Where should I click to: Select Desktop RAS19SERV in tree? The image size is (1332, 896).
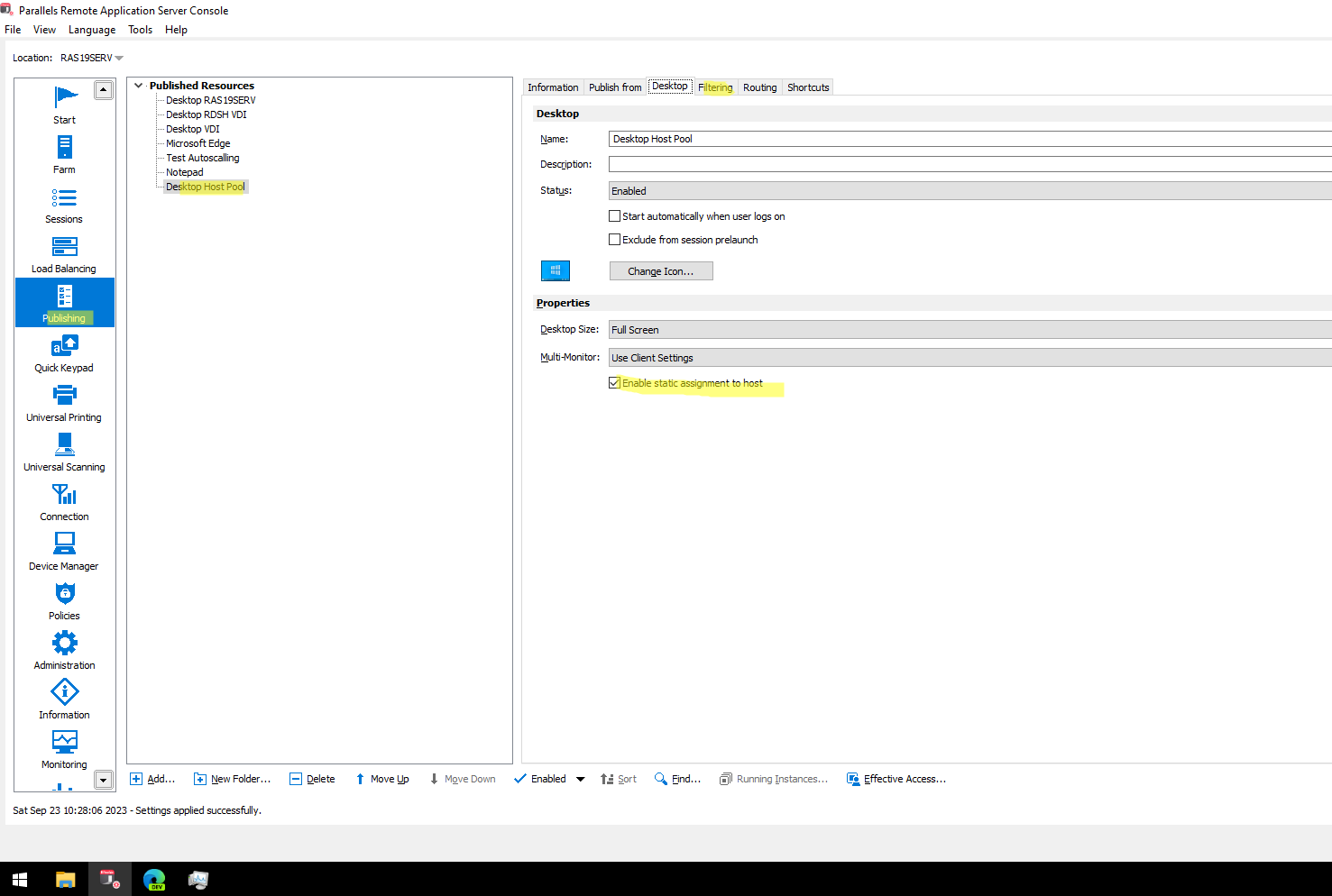pyautogui.click(x=211, y=100)
